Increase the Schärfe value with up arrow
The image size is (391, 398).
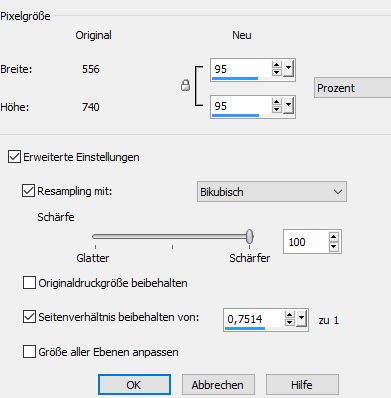coord(334,237)
